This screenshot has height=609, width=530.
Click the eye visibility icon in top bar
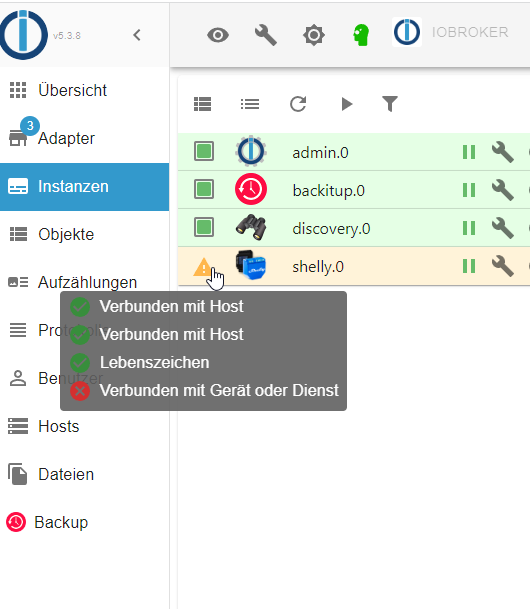[218, 35]
